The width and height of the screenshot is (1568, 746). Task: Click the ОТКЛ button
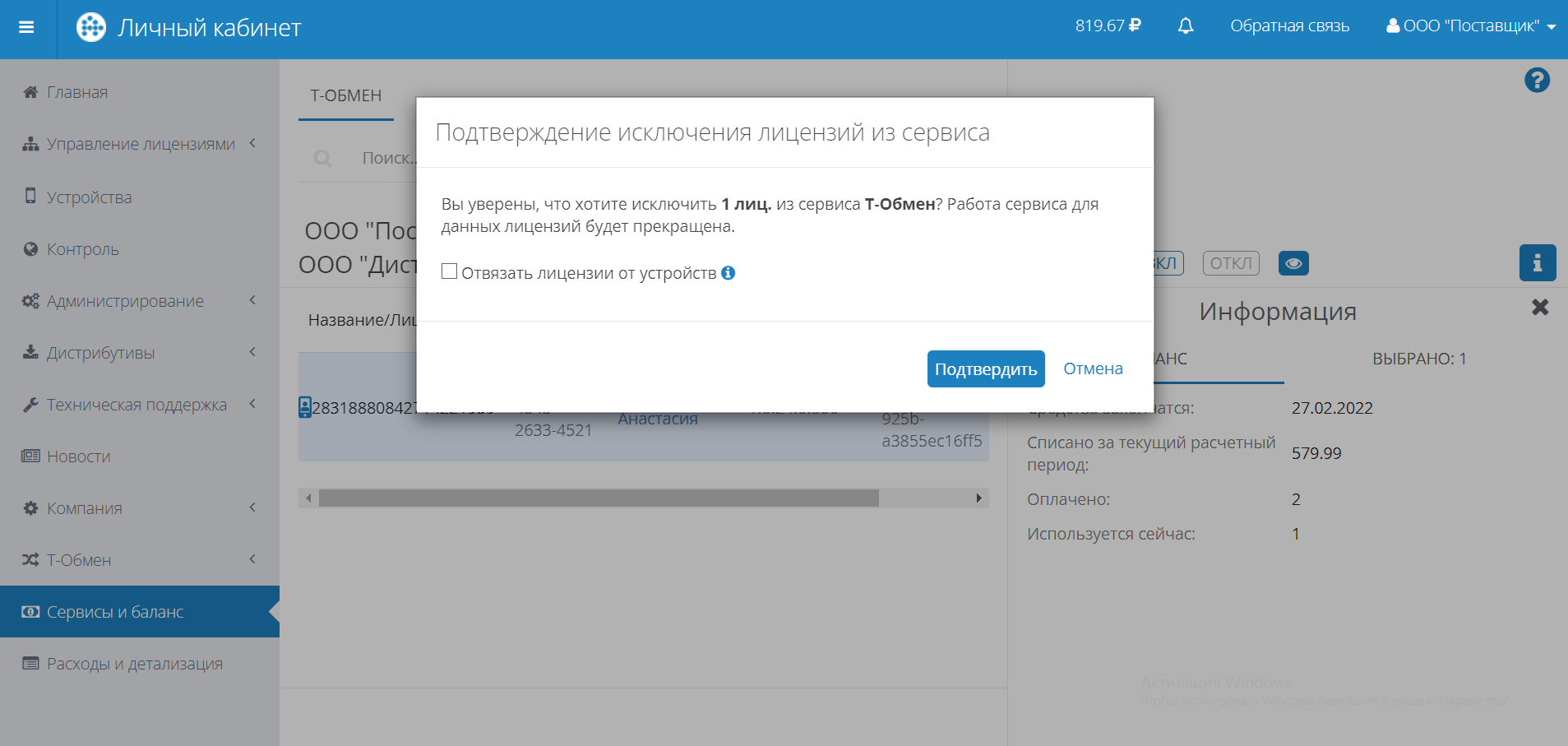tap(1231, 263)
